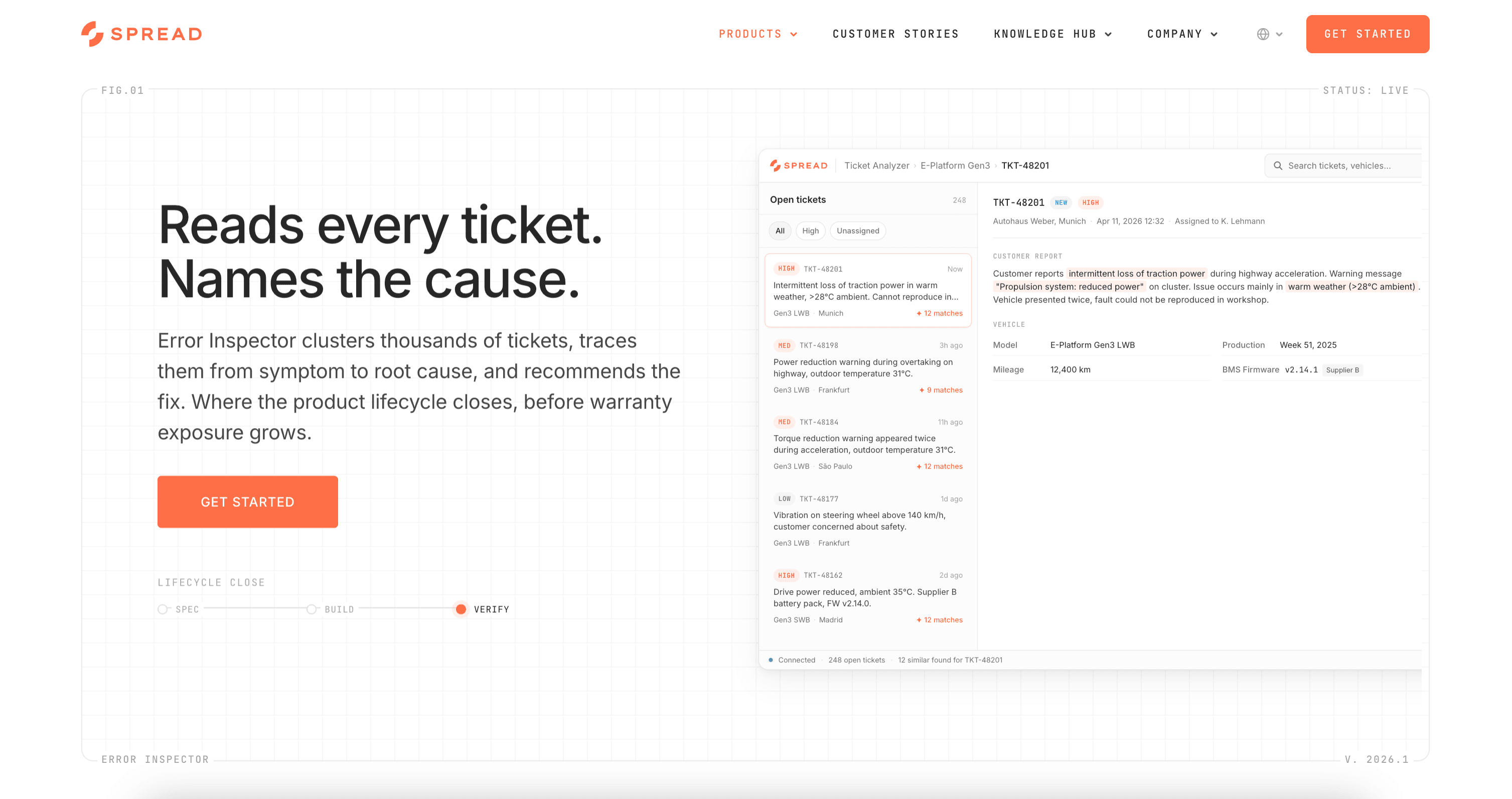Click the LOW badge on TKT-48177
1512x799 pixels.
coord(784,499)
